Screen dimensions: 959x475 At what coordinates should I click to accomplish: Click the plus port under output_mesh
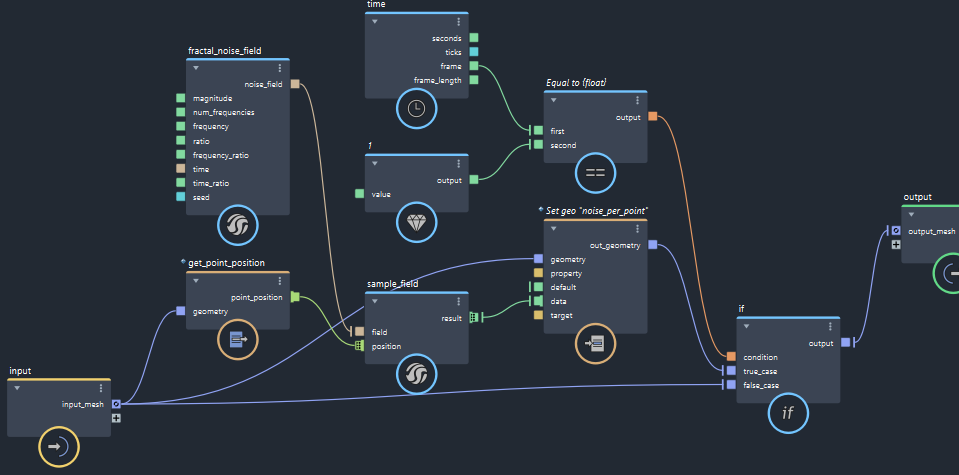895,245
